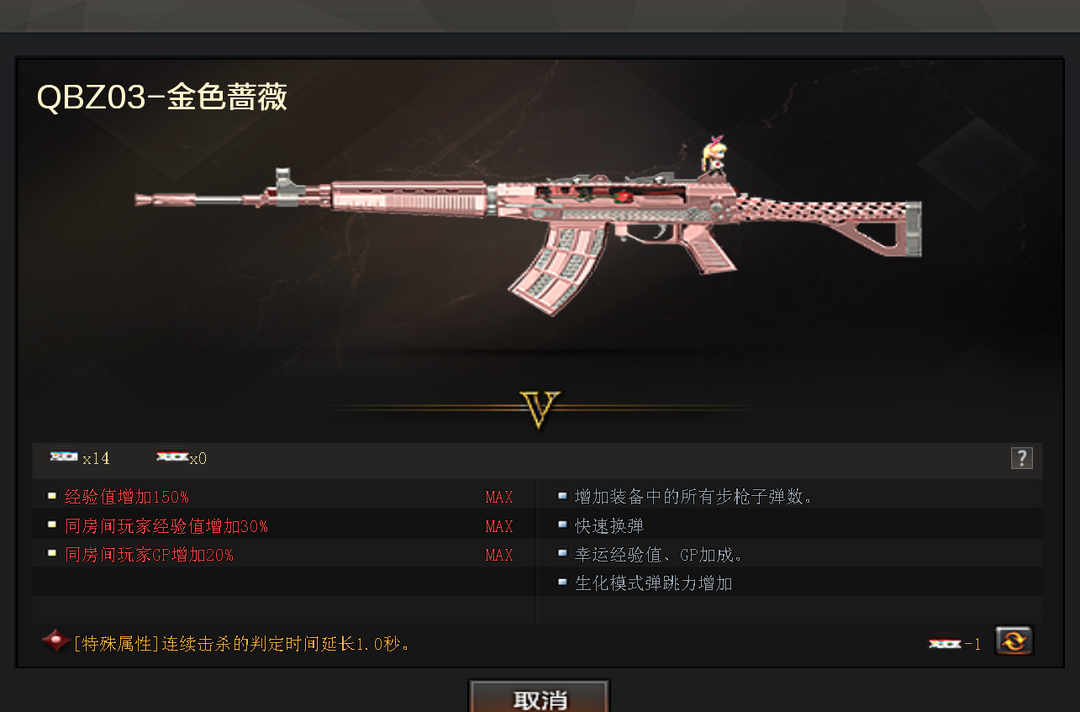
Task: Click the red ticket cost icon showing -1
Action: 945,644
